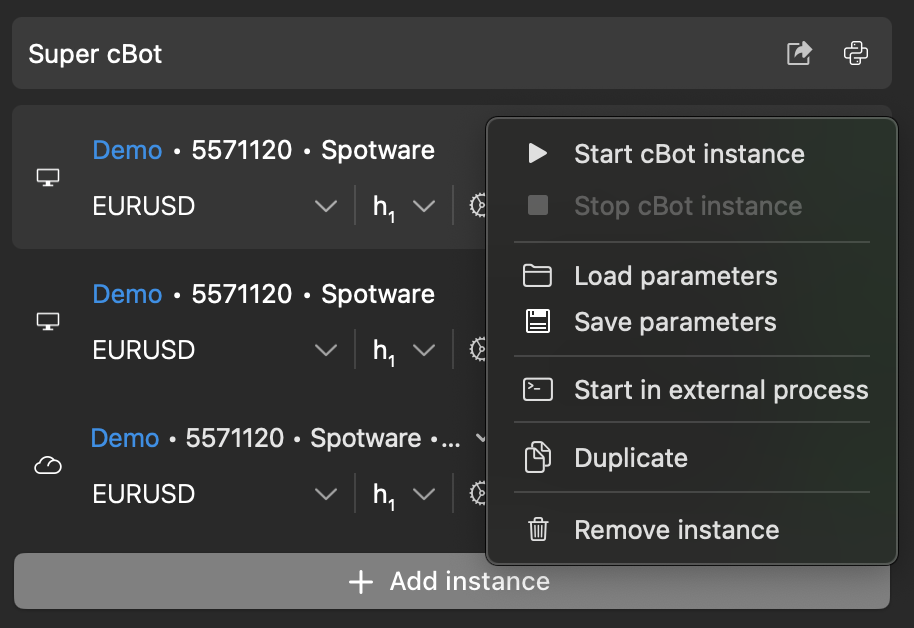Expand the account chevron on third instance

(481, 438)
